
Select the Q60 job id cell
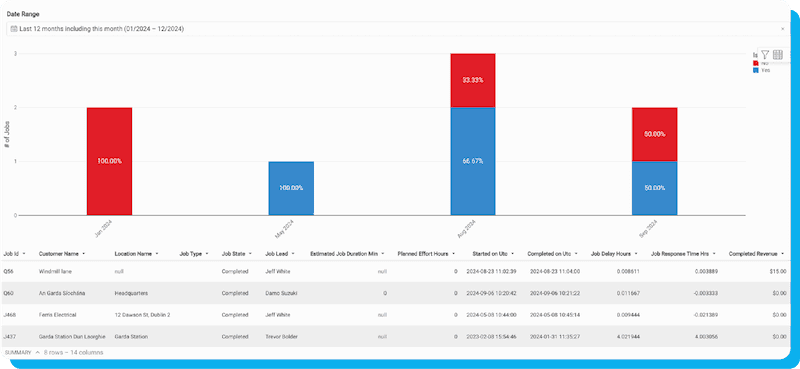(x=8, y=293)
